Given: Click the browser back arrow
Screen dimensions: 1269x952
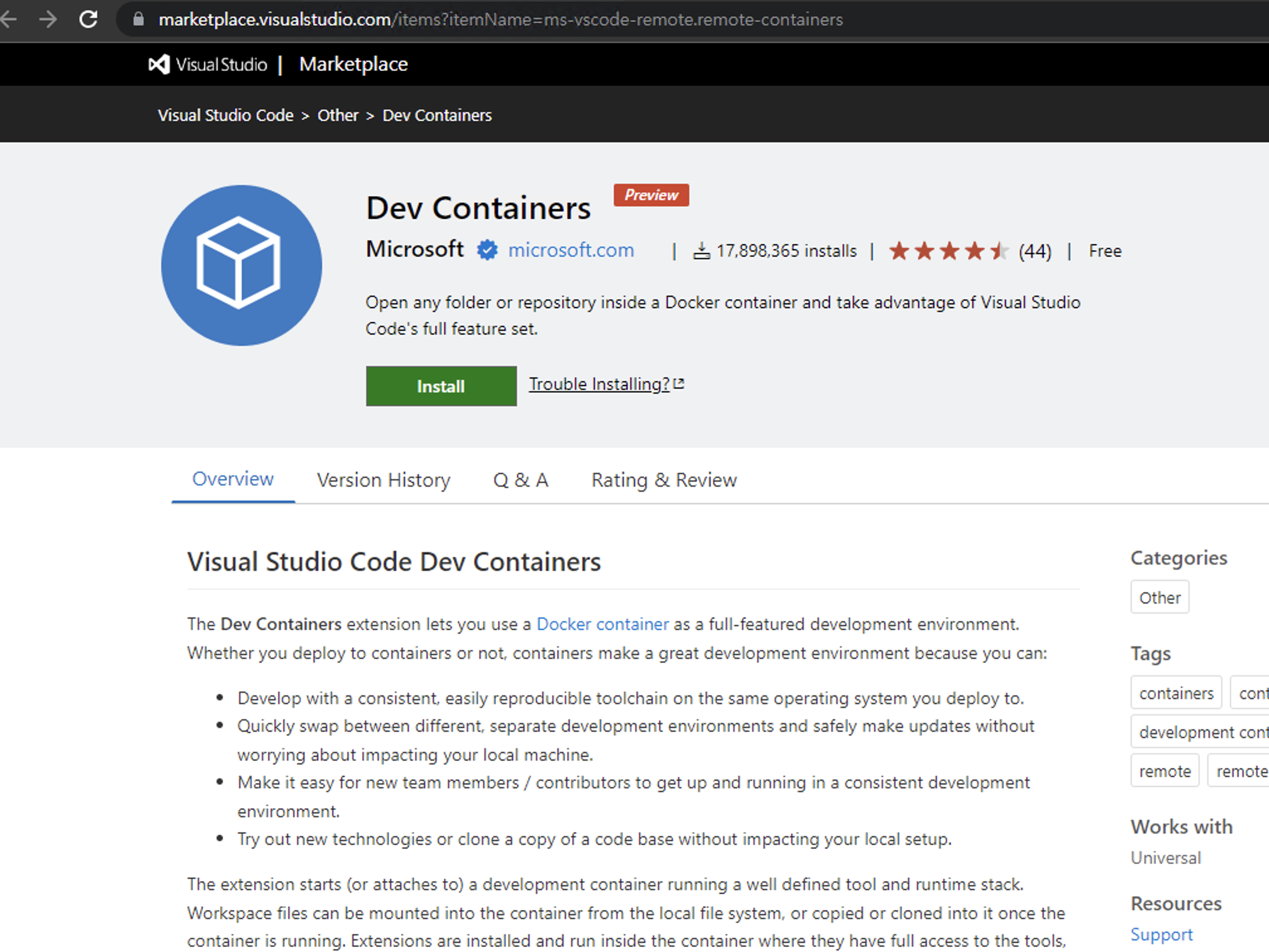Looking at the screenshot, I should (x=9, y=19).
